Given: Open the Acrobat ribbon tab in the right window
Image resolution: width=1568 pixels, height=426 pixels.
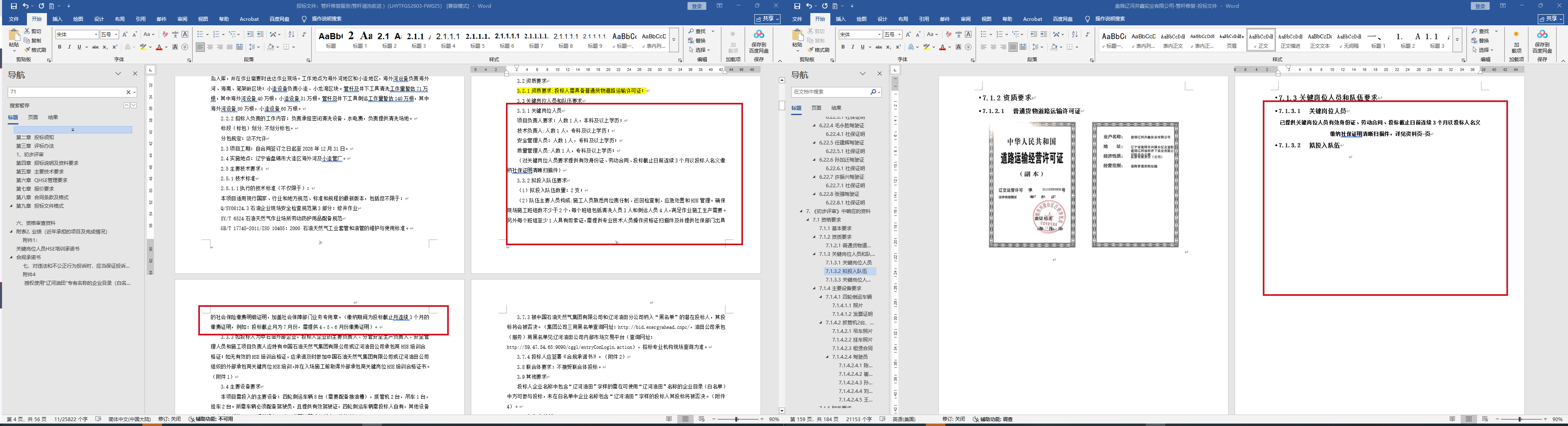Looking at the screenshot, I should click(x=1032, y=19).
